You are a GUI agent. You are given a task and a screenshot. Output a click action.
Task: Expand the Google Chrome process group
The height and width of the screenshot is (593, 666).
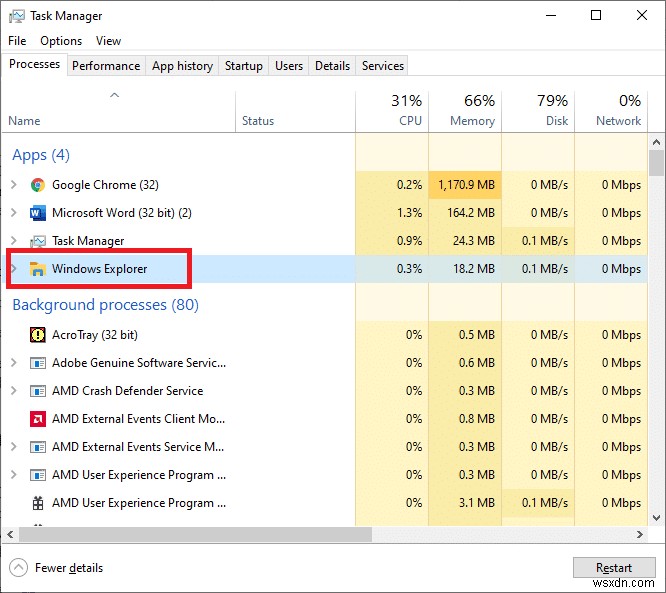(x=13, y=185)
